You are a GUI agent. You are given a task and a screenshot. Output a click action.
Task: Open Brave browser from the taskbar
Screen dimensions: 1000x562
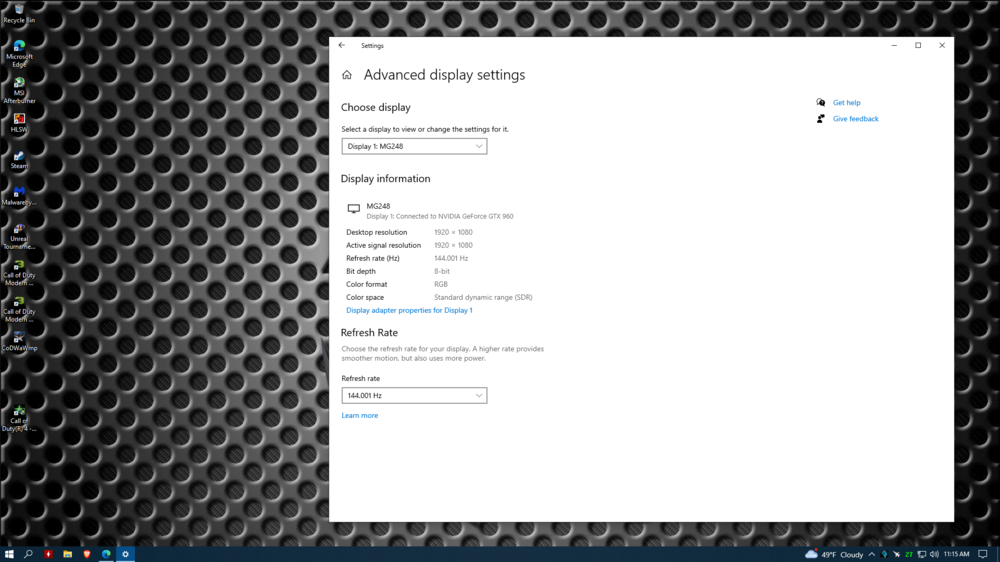pos(87,554)
